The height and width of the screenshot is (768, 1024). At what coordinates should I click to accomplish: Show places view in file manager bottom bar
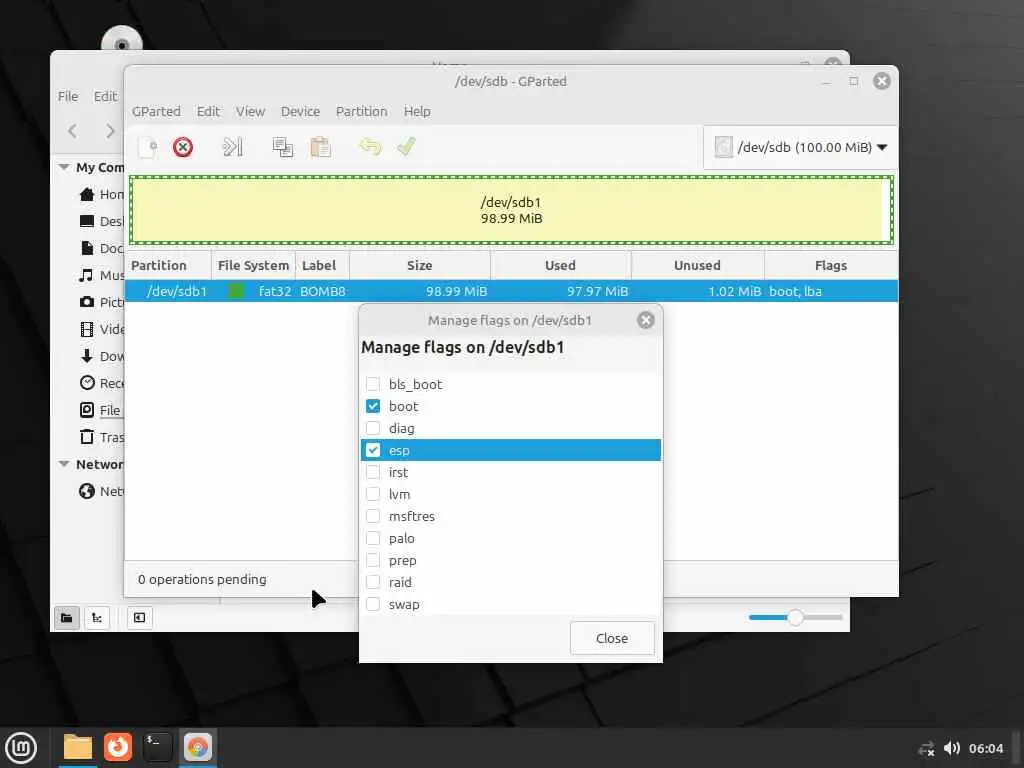tap(67, 618)
